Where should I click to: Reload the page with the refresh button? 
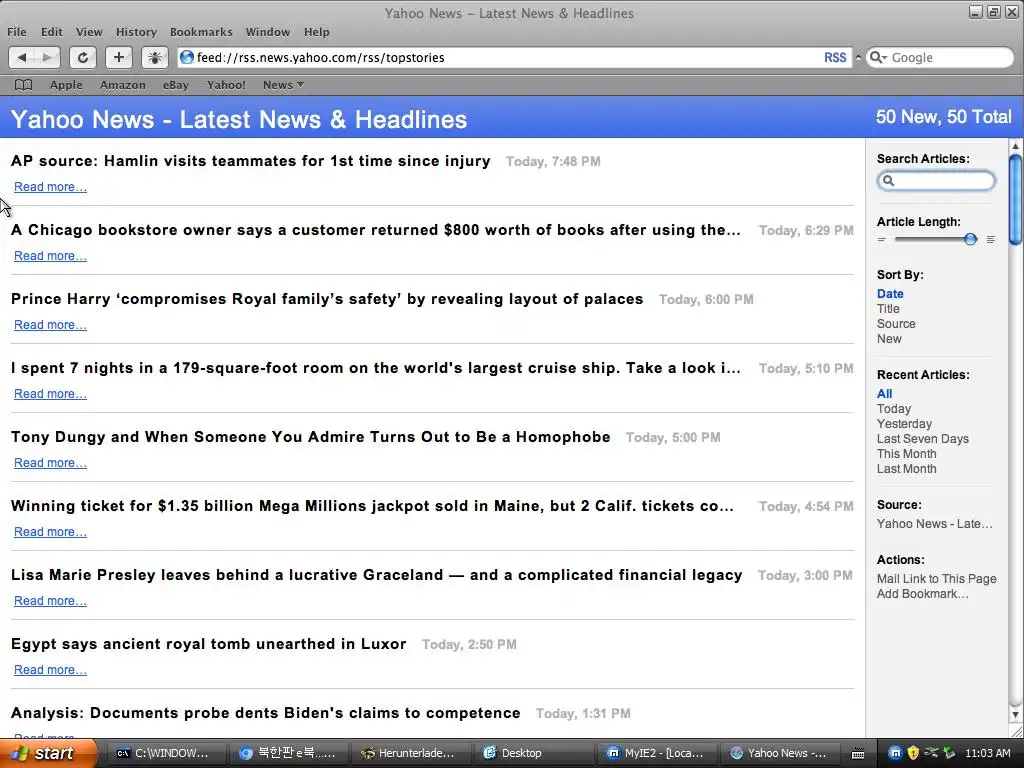tap(83, 57)
